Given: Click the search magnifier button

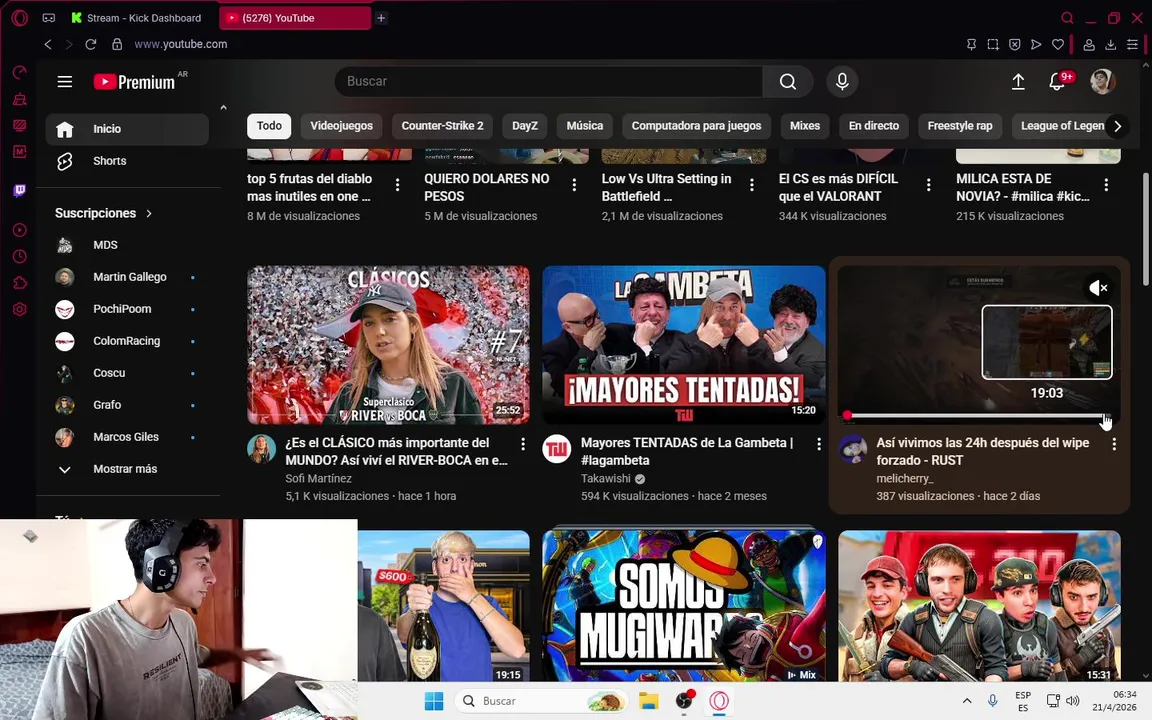Looking at the screenshot, I should 788,82.
